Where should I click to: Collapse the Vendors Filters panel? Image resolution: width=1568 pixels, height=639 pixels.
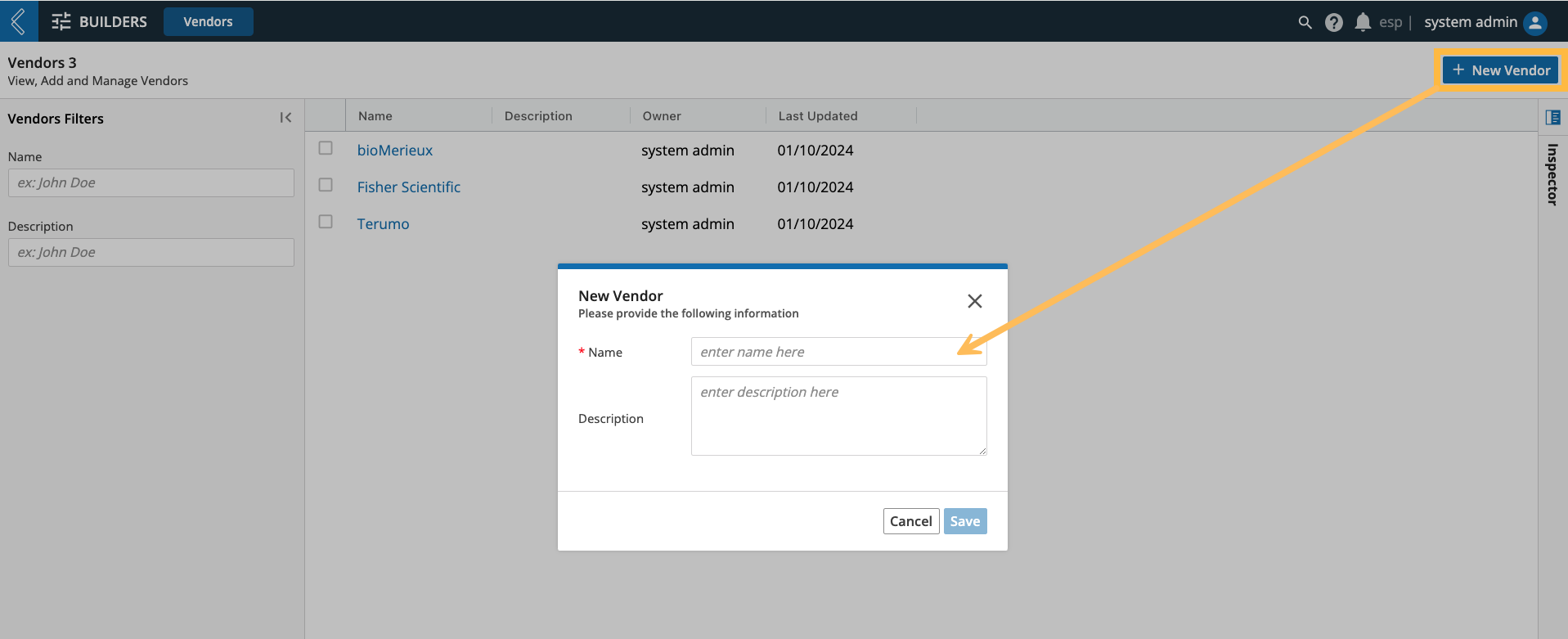(x=285, y=118)
